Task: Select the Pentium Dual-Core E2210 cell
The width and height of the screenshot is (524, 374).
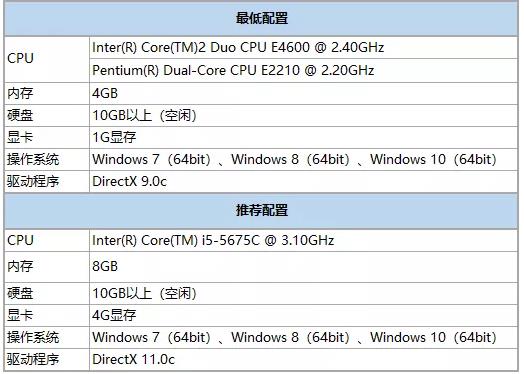Action: point(304,71)
